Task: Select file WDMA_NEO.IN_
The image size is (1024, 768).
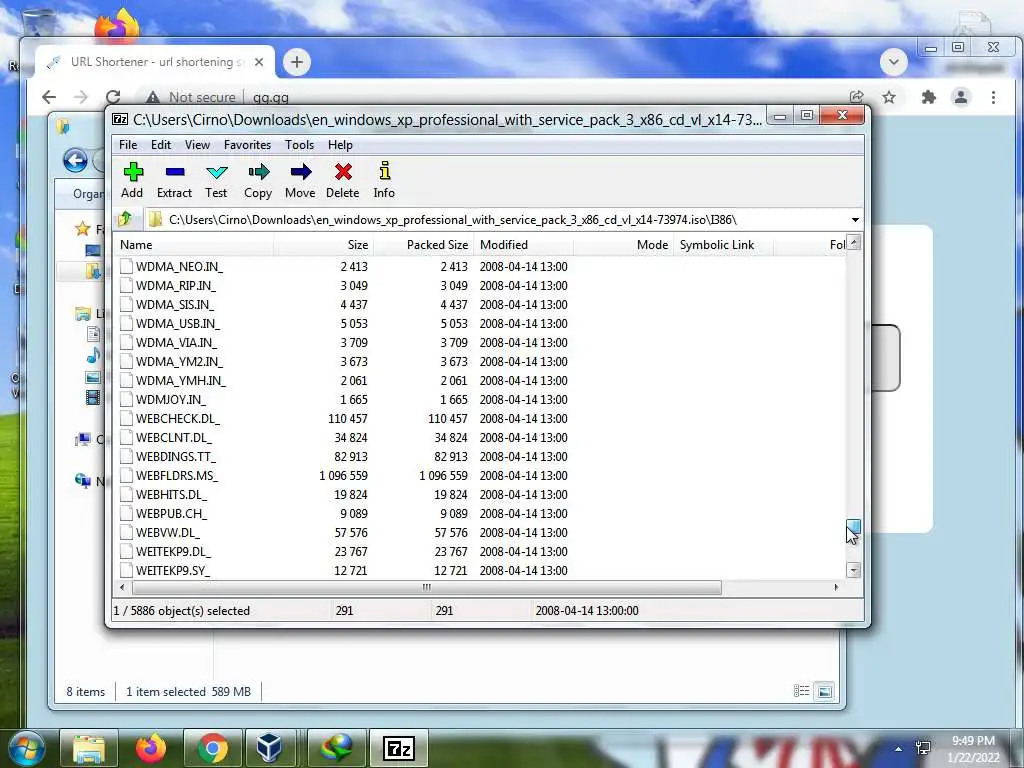Action: tap(179, 266)
